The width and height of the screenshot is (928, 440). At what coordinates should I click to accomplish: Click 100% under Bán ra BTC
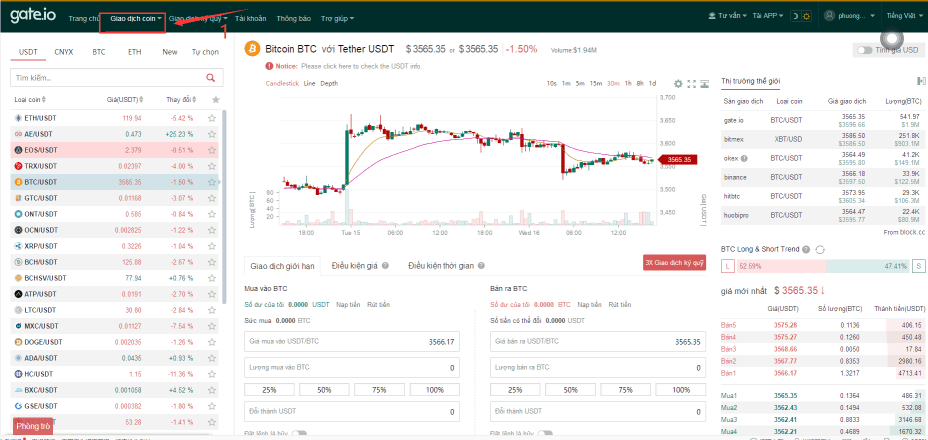681,390
